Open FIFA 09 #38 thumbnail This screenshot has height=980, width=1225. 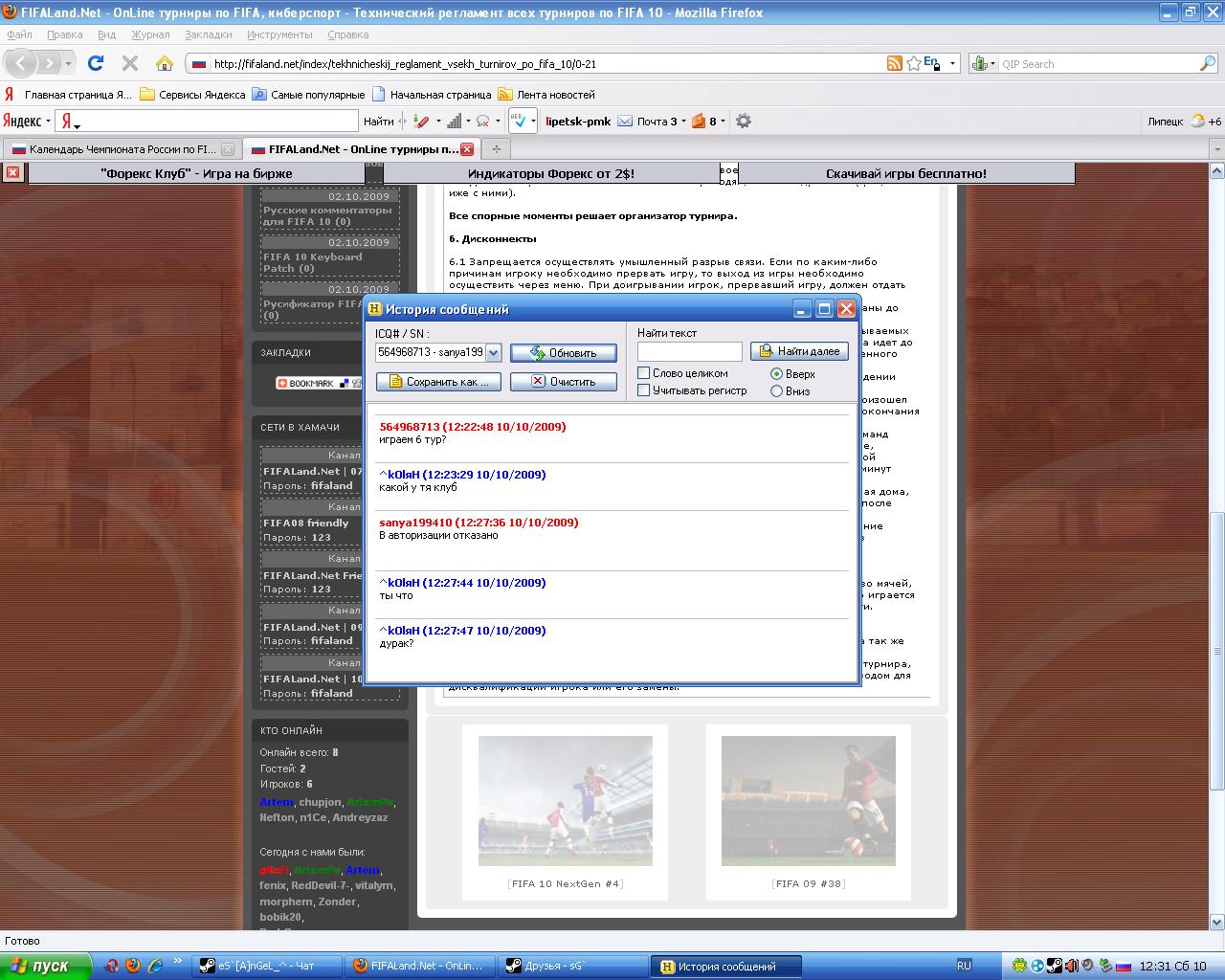click(809, 801)
